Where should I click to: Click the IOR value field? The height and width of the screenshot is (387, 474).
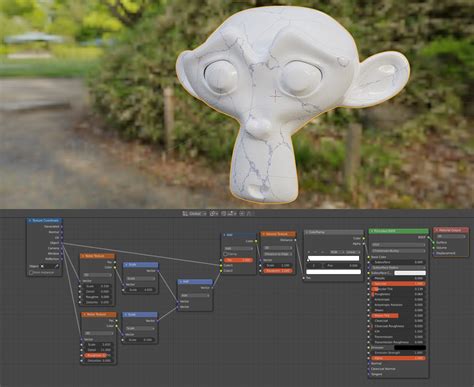[399, 331]
